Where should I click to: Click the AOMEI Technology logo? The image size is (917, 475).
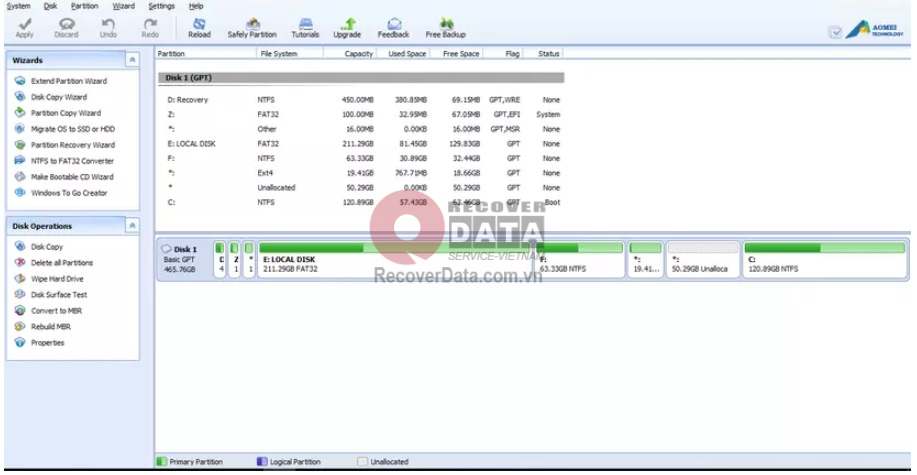[x=875, y=29]
